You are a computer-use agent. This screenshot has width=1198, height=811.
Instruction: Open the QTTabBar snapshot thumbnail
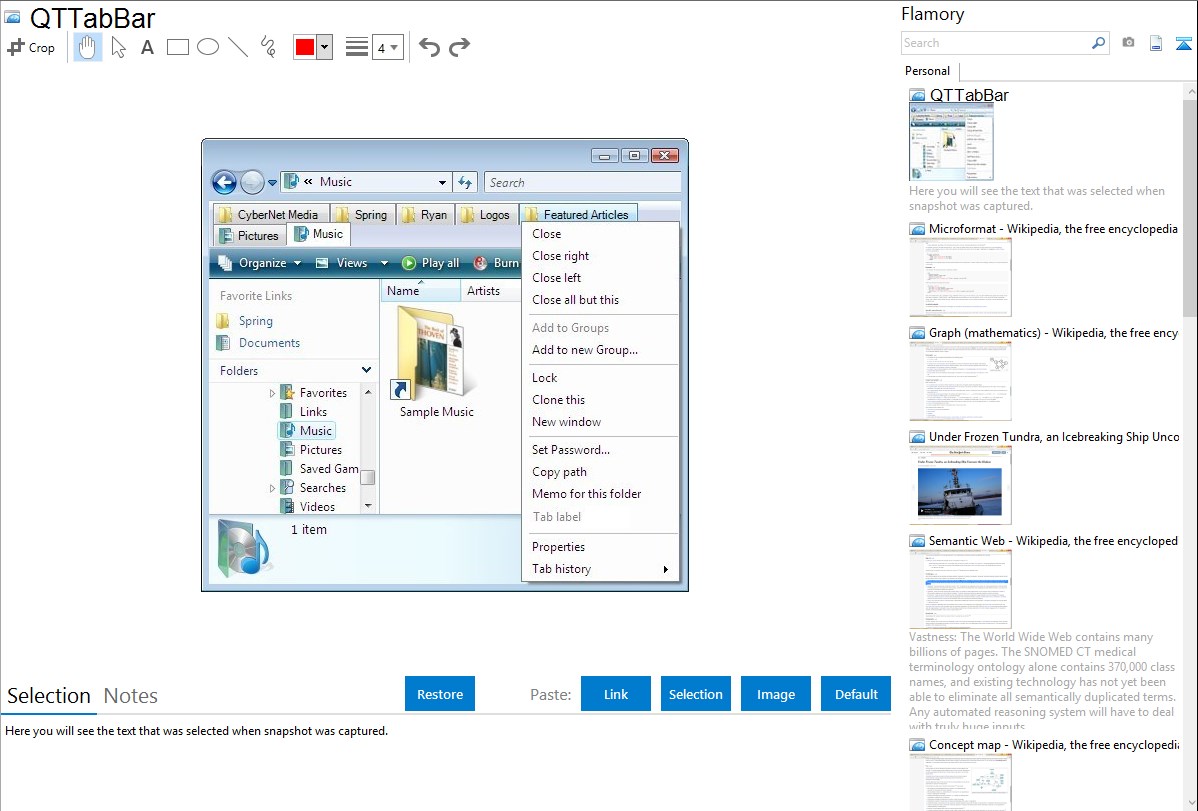[x=951, y=143]
